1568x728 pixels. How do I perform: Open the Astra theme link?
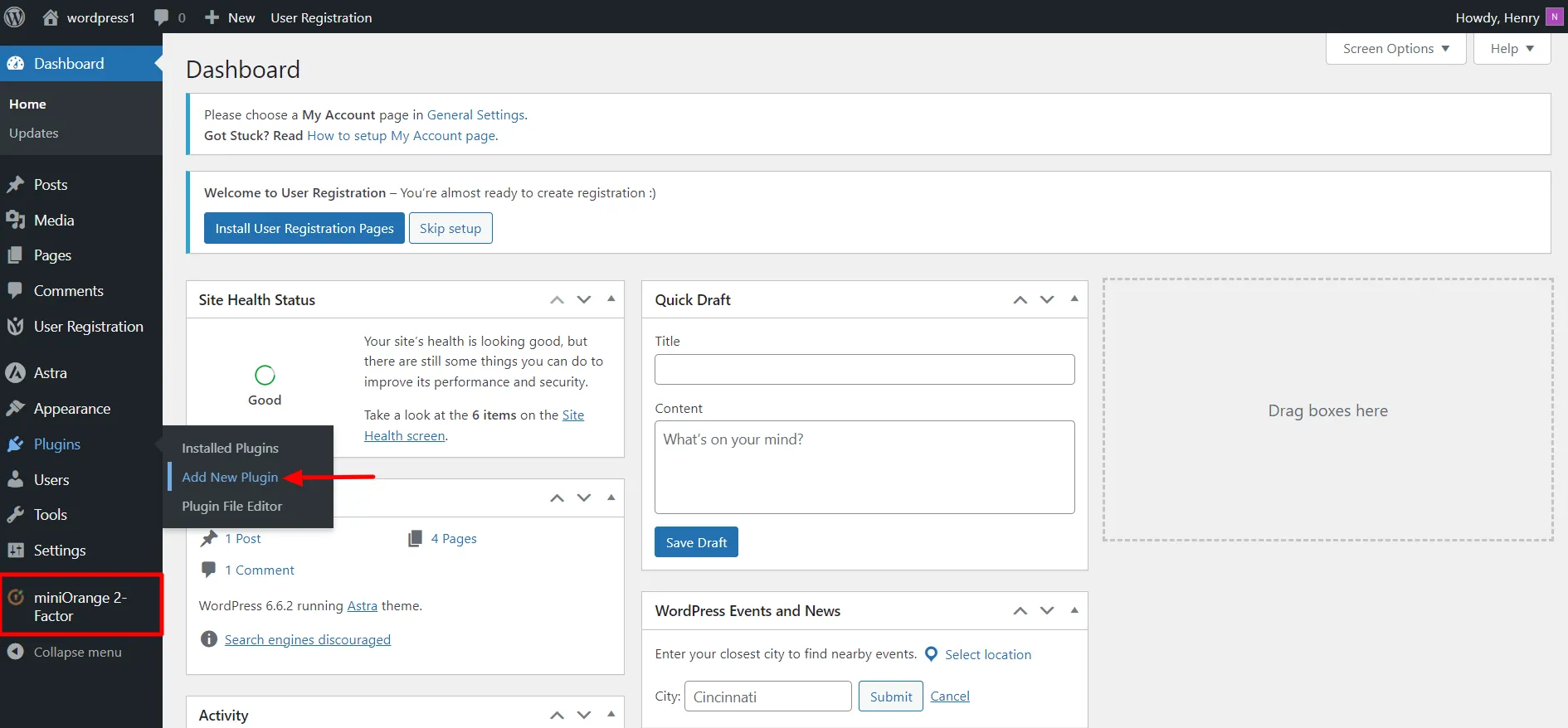[362, 606]
